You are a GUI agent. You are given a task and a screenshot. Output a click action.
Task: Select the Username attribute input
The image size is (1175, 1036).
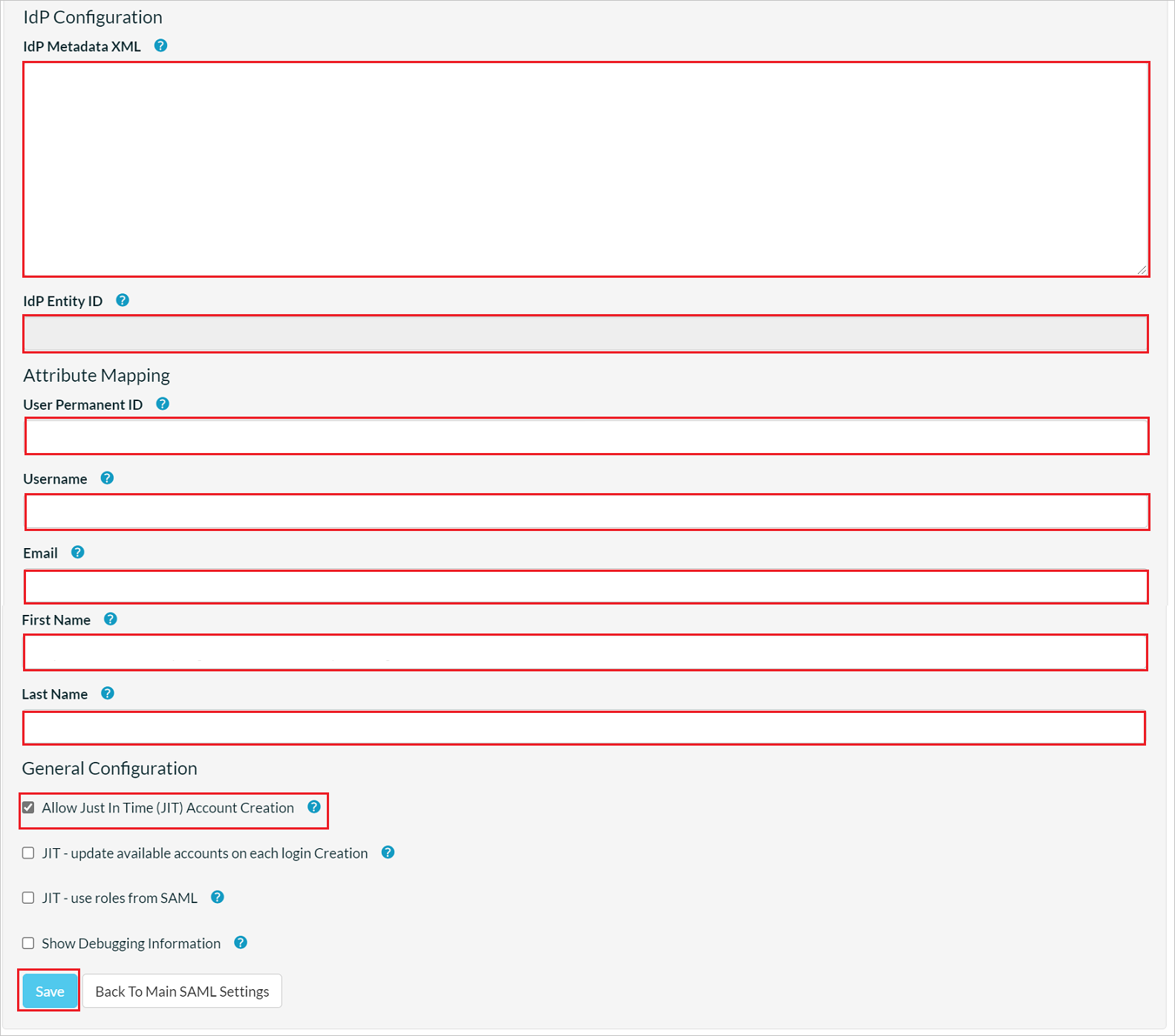click(587, 512)
